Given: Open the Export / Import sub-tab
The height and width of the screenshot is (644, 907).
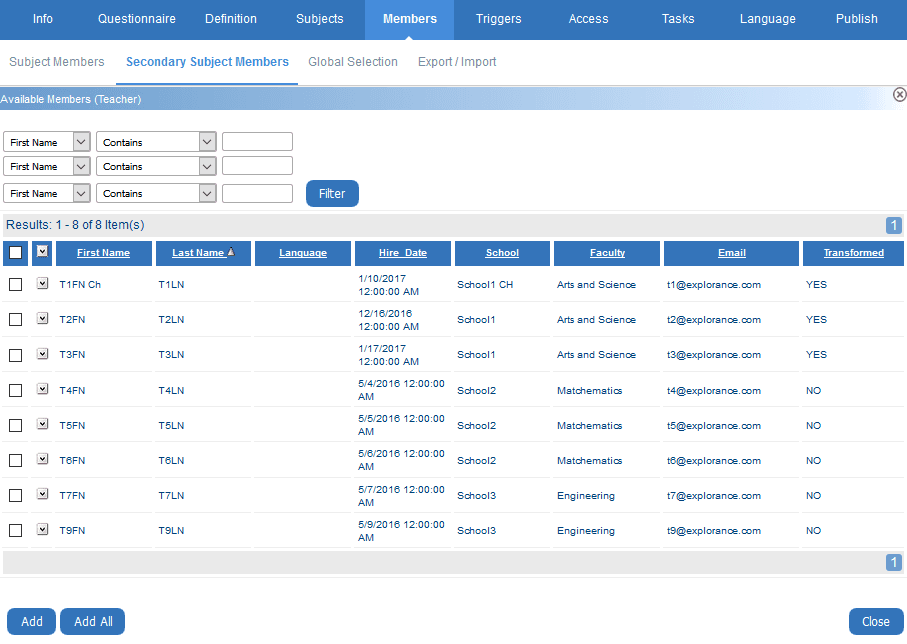Looking at the screenshot, I should coord(457,62).
